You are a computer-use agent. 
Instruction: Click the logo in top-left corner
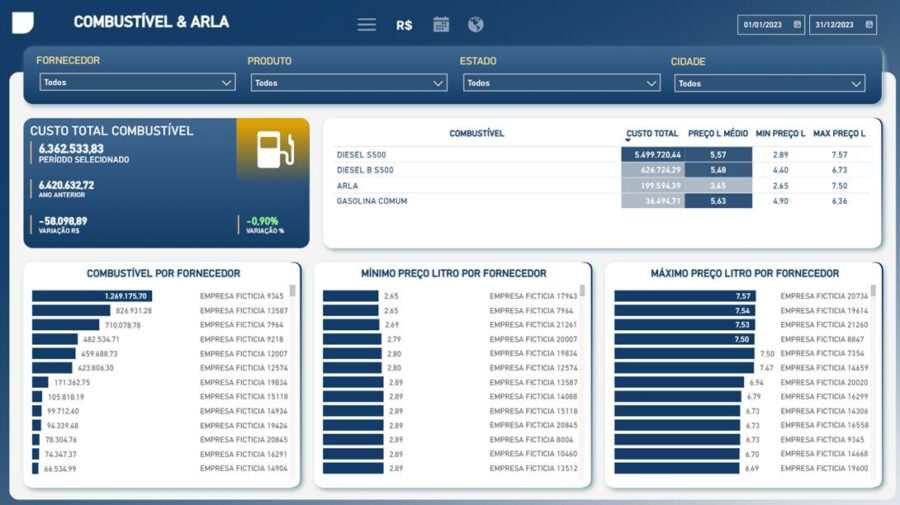23,23
